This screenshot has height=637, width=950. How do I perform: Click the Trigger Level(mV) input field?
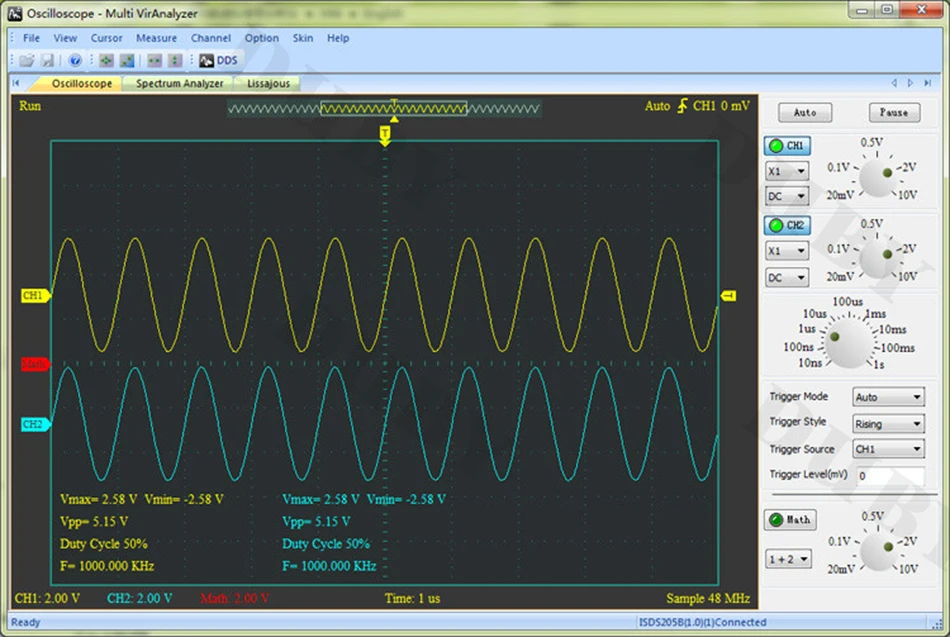[x=889, y=476]
